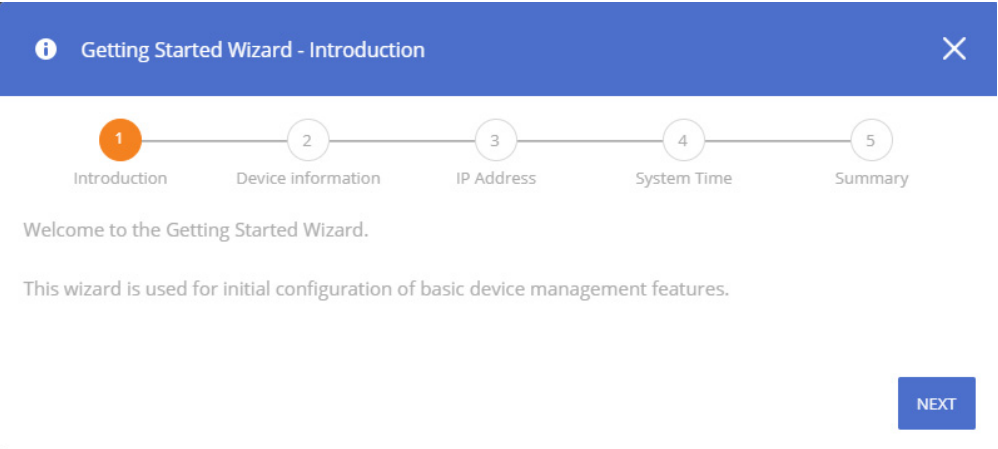
Task: Select step 4 circle in stepper
Action: (683, 140)
